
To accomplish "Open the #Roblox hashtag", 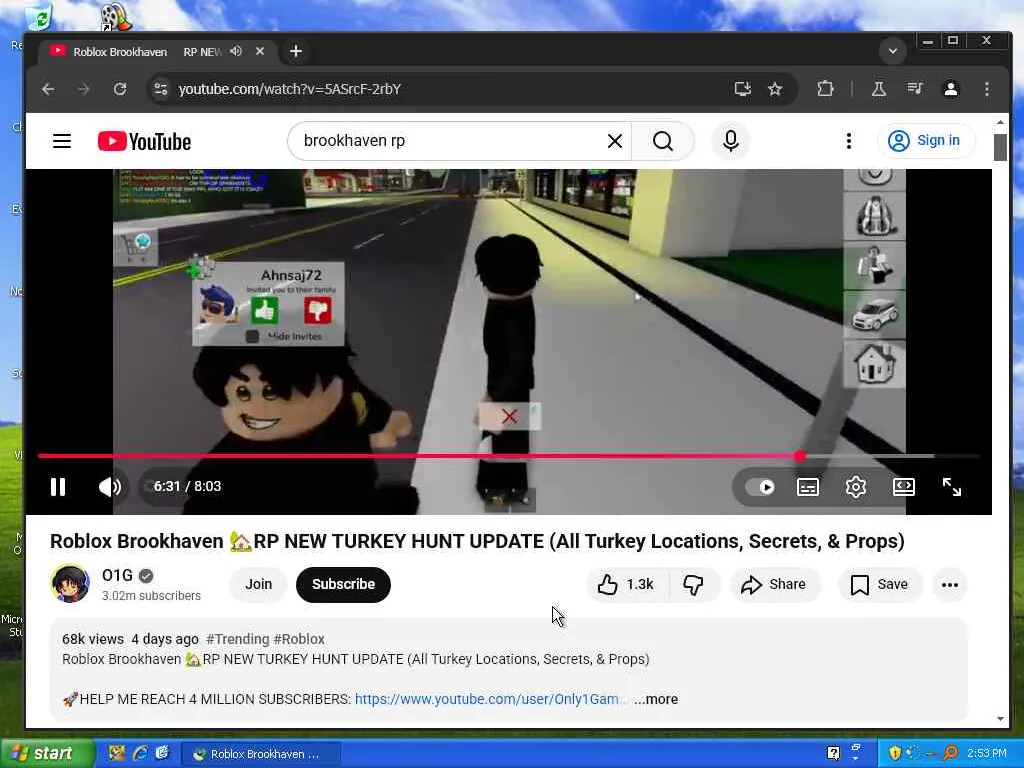I will pos(299,639).
